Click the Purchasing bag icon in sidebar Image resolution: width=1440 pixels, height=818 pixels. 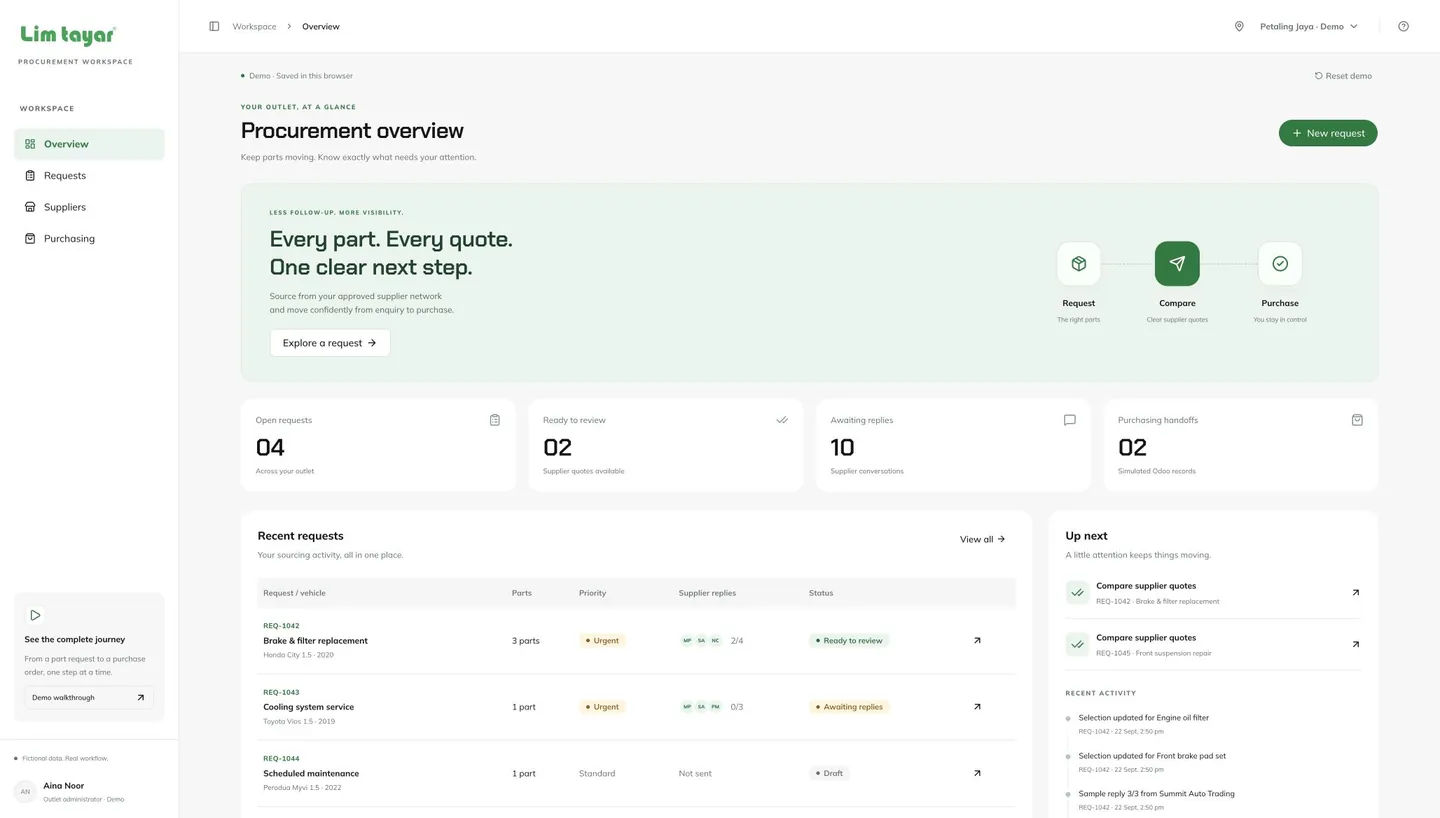point(30,238)
